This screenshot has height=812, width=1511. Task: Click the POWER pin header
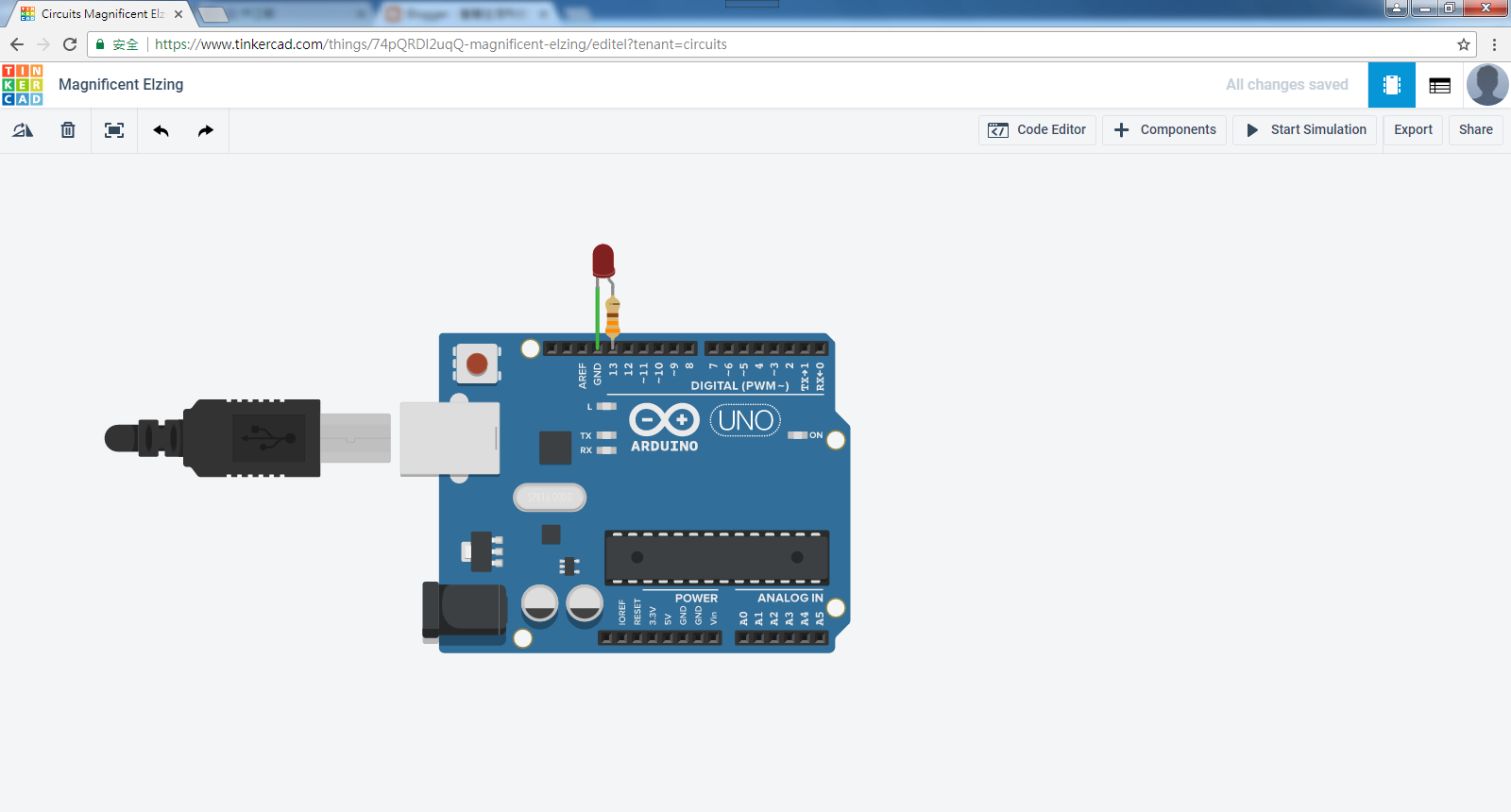659,638
